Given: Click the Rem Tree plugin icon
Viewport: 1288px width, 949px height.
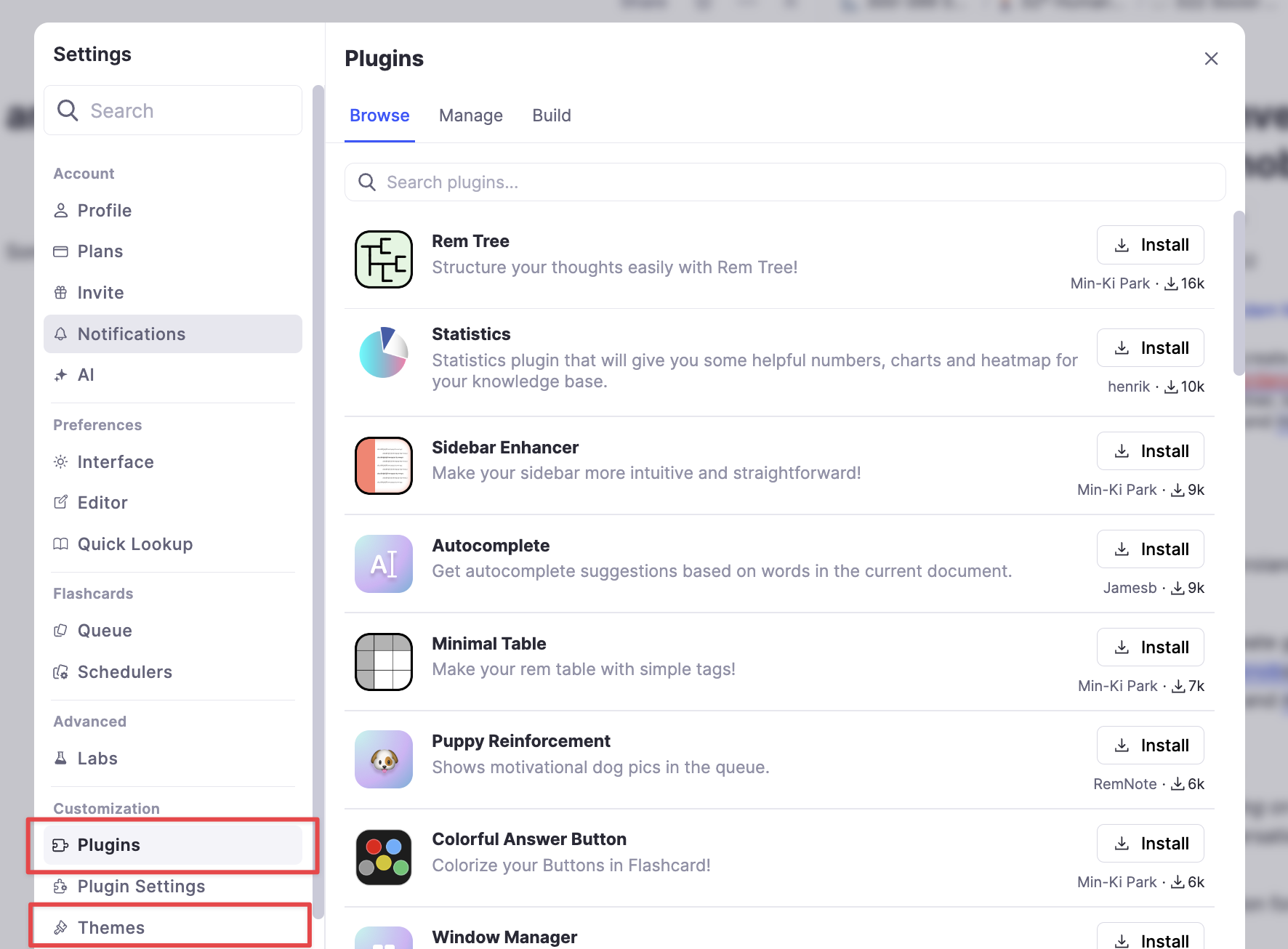Looking at the screenshot, I should click(x=384, y=259).
